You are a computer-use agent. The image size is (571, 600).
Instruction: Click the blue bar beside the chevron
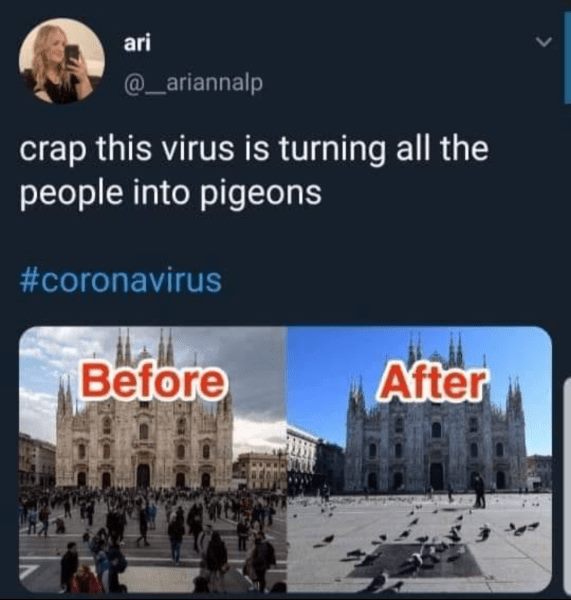(x=568, y=57)
